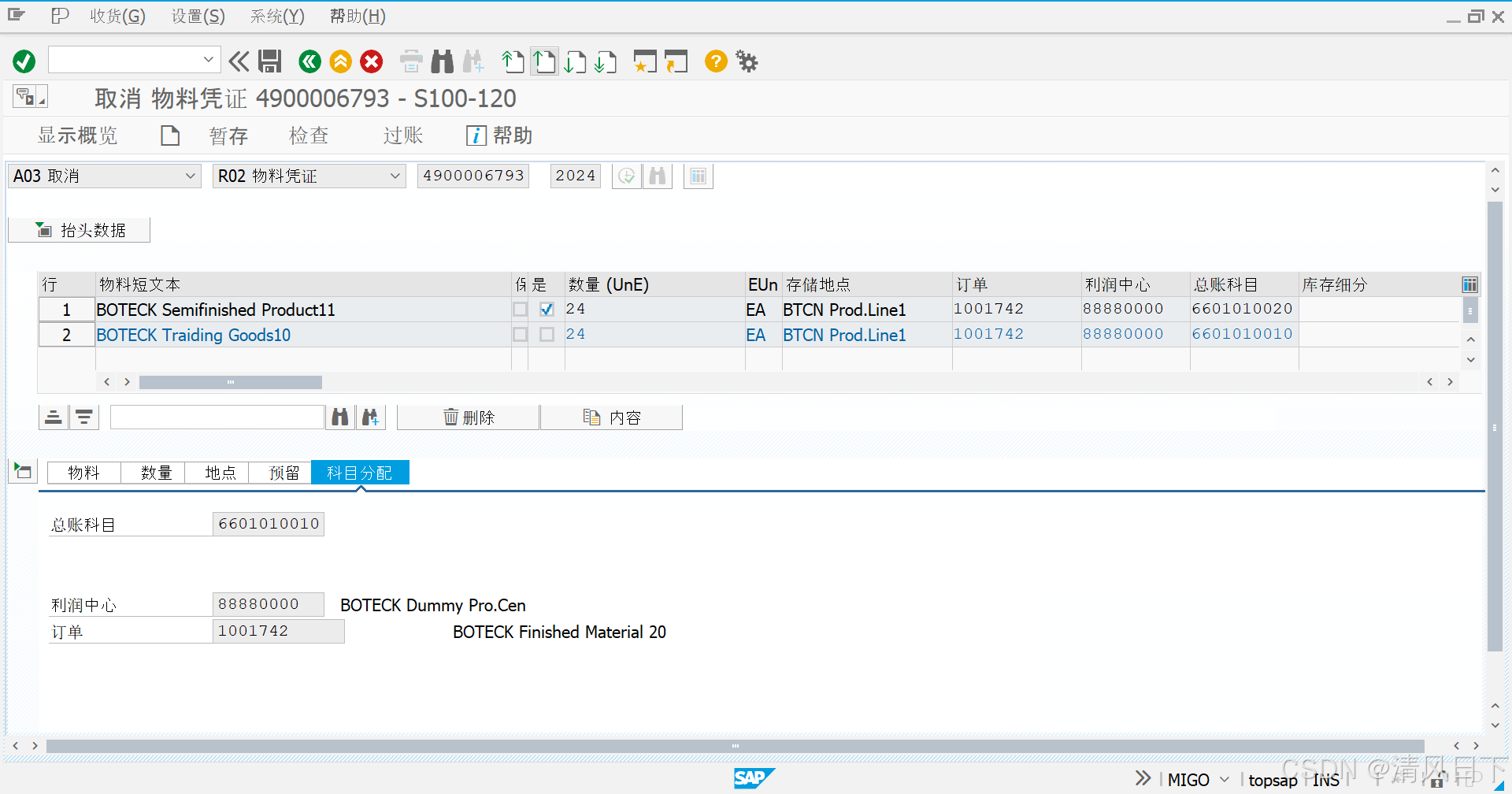The width and height of the screenshot is (1512, 794).
Task: Click the yellow Exit up-arrow icon
Action: tap(341, 61)
